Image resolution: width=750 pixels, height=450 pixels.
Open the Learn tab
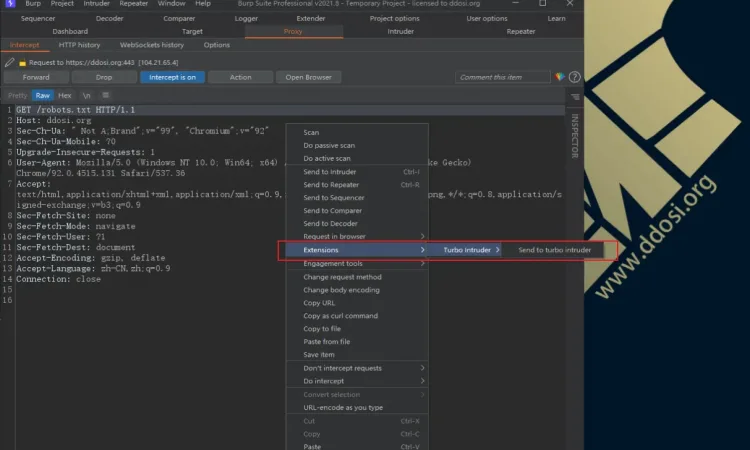point(556,18)
